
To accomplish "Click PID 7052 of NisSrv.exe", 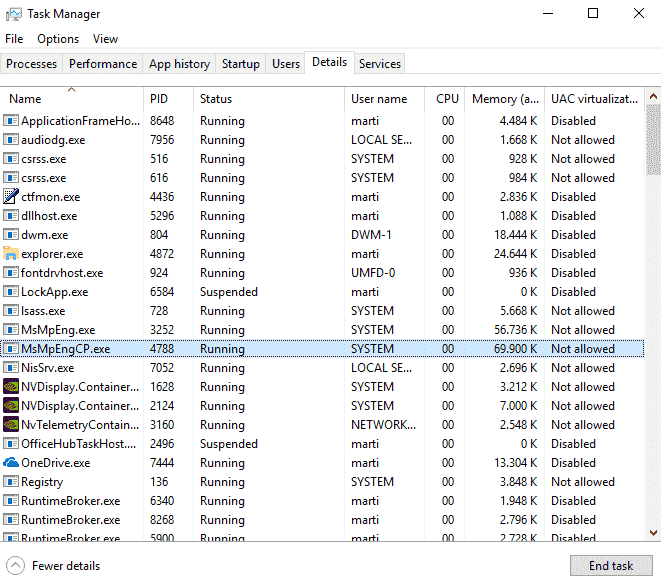I will [x=162, y=368].
